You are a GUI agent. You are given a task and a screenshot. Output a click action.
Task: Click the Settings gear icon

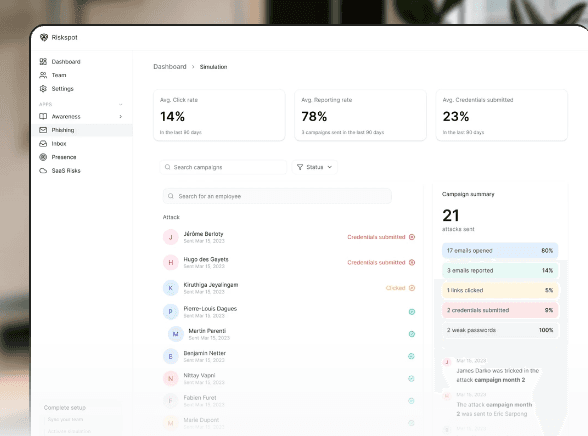[x=43, y=88]
